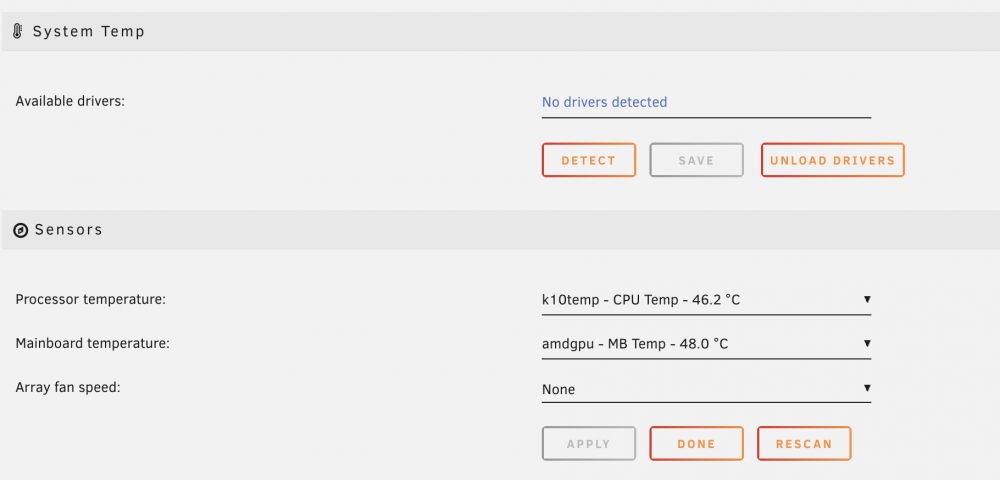1000x480 pixels.
Task: Click the Processor temperature label
Action: [x=91, y=299]
